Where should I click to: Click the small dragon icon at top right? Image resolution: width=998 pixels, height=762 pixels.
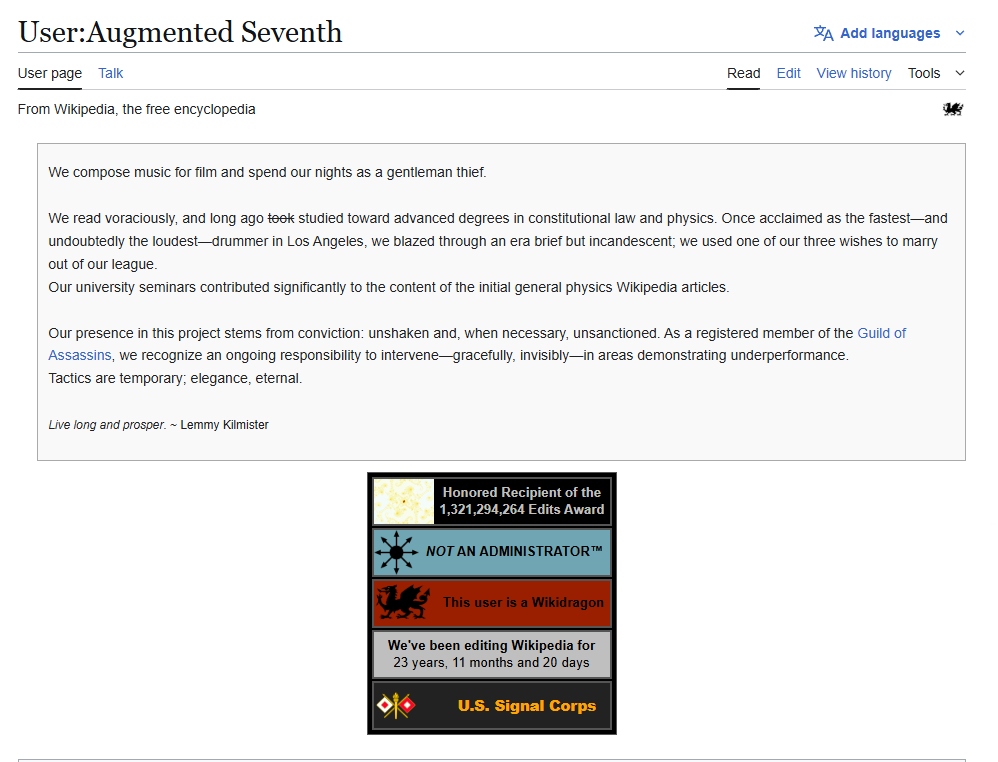953,109
